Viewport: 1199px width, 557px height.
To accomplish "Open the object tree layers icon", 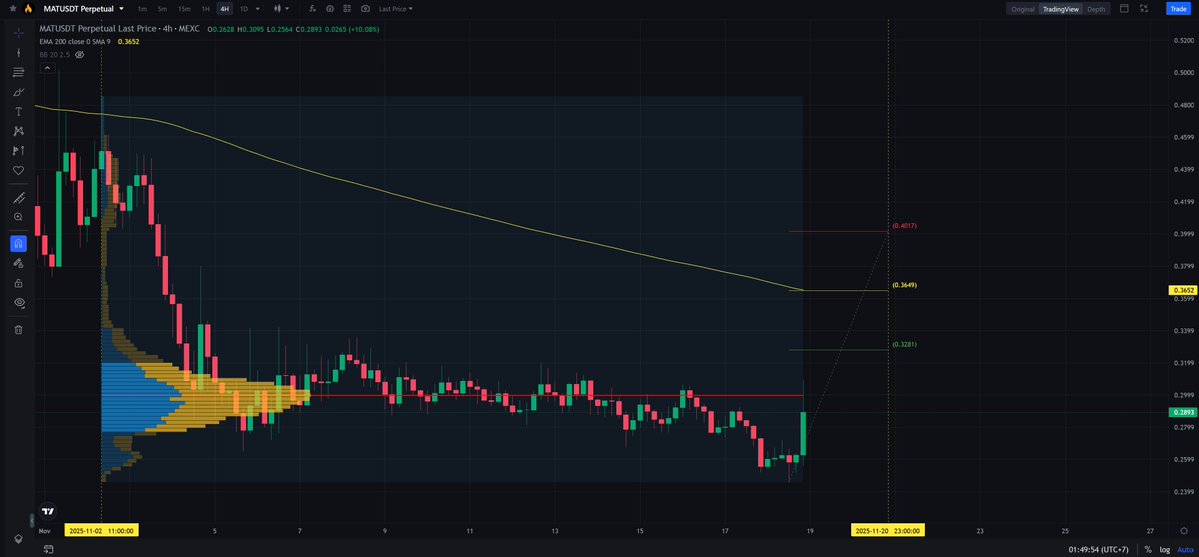I will click(19, 539).
